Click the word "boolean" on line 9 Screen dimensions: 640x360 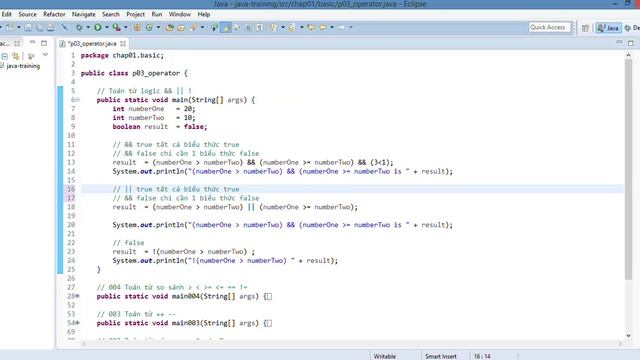[126, 127]
